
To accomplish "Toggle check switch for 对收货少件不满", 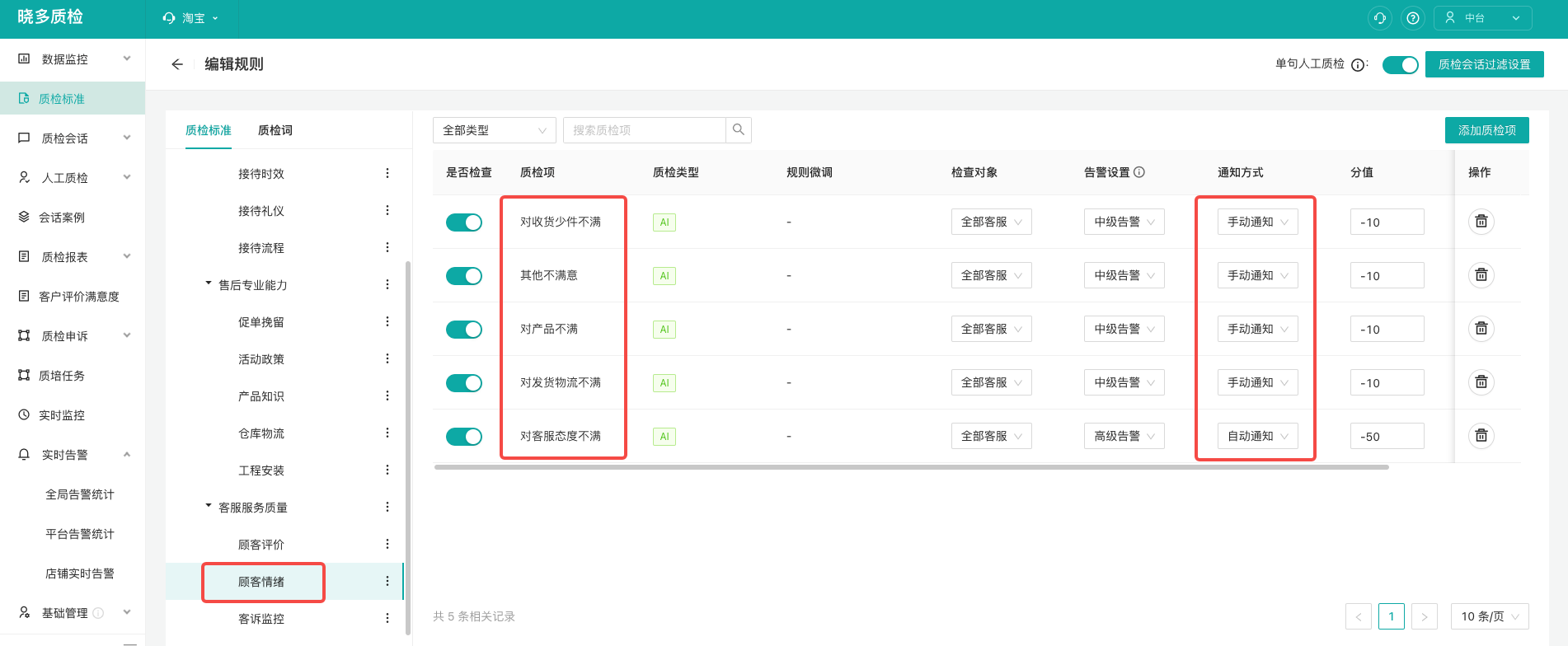I will 464,222.
